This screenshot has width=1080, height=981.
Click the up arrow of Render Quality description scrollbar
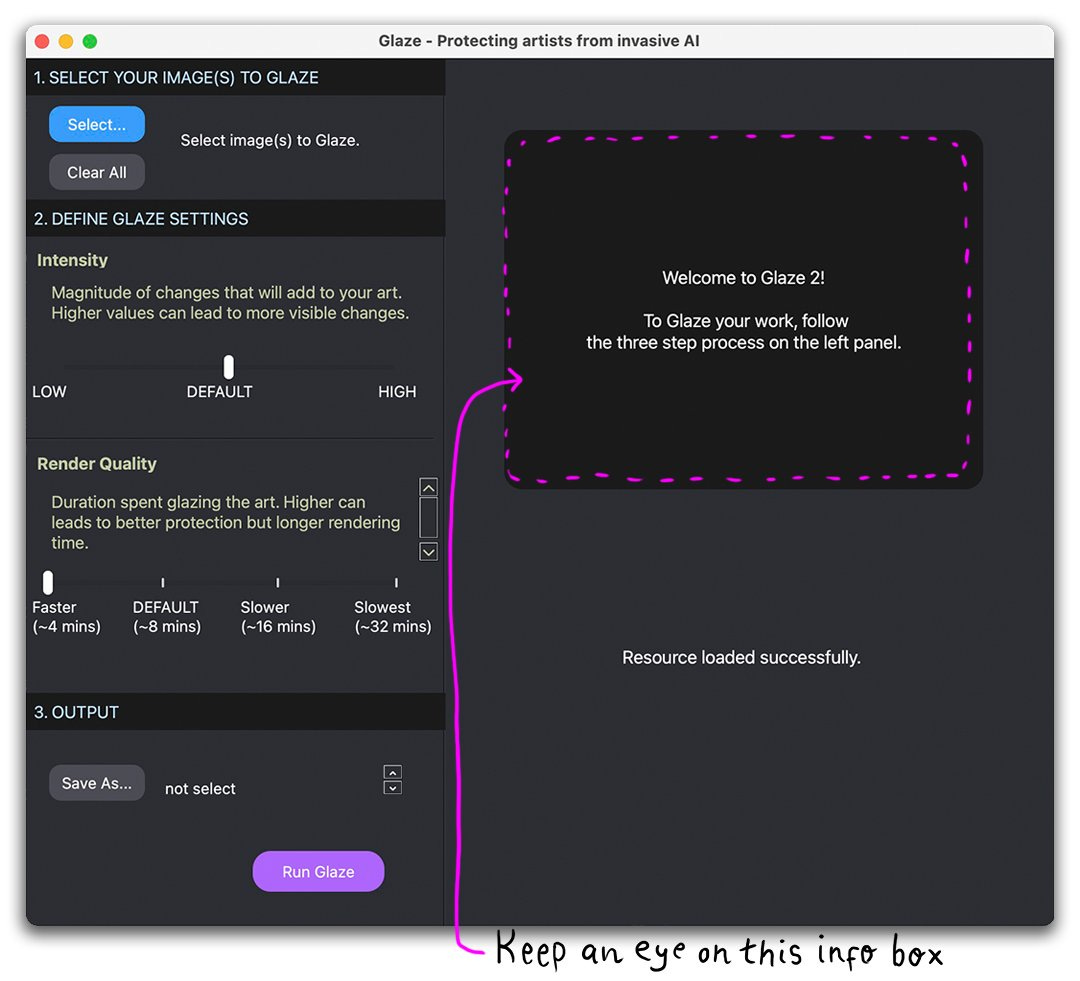pos(428,488)
